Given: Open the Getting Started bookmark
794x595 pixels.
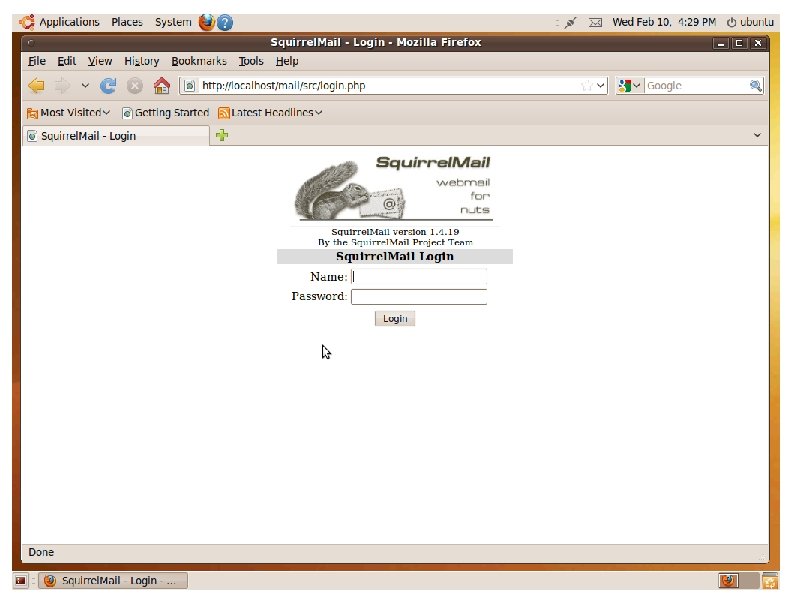Looking at the screenshot, I should click(166, 112).
